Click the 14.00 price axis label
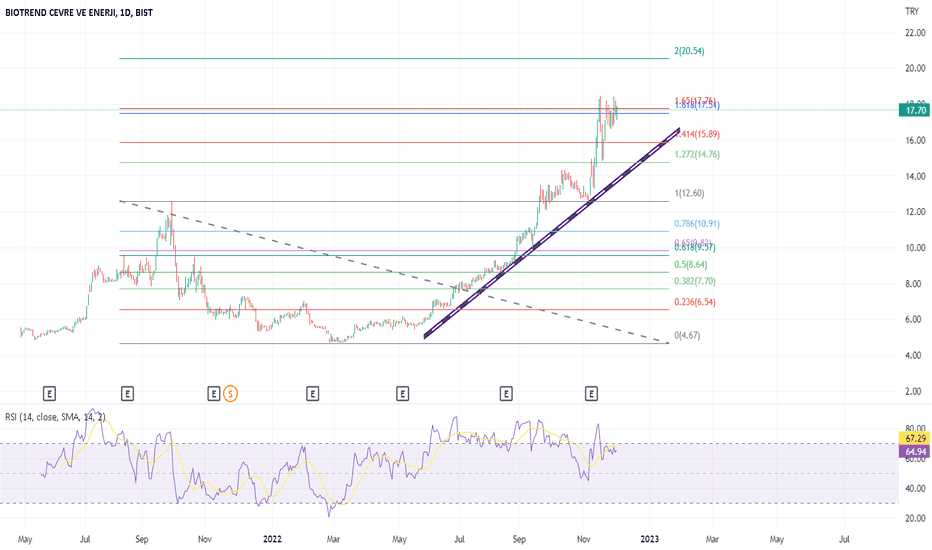 point(915,177)
